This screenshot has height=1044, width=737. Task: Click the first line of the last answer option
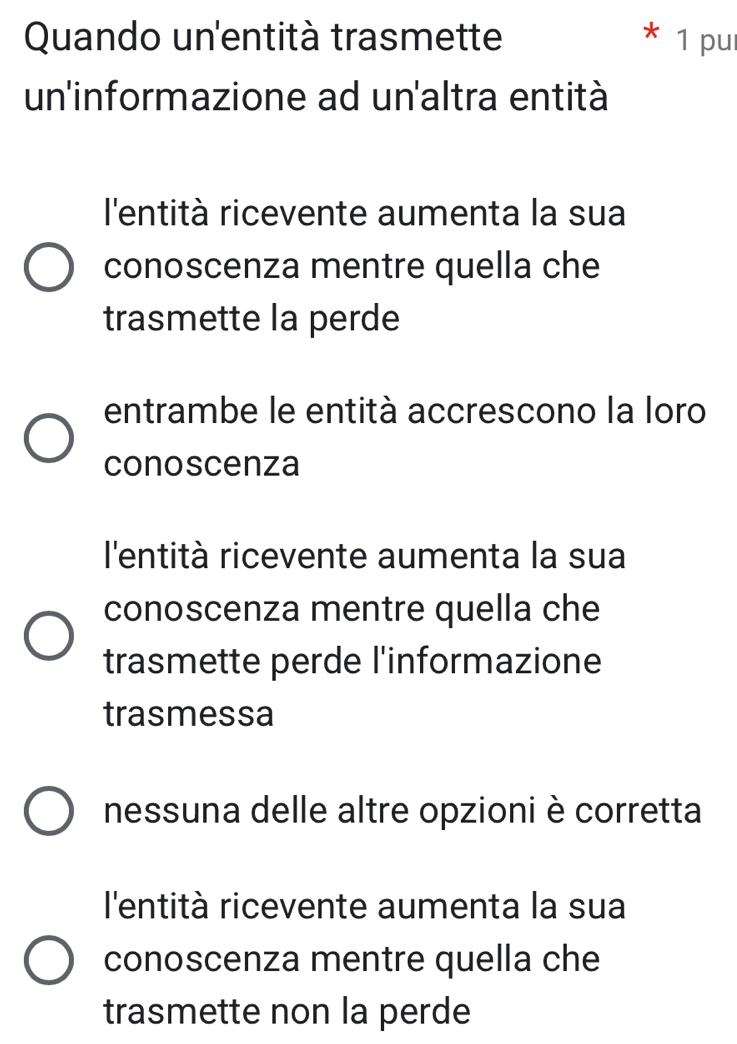tap(364, 907)
